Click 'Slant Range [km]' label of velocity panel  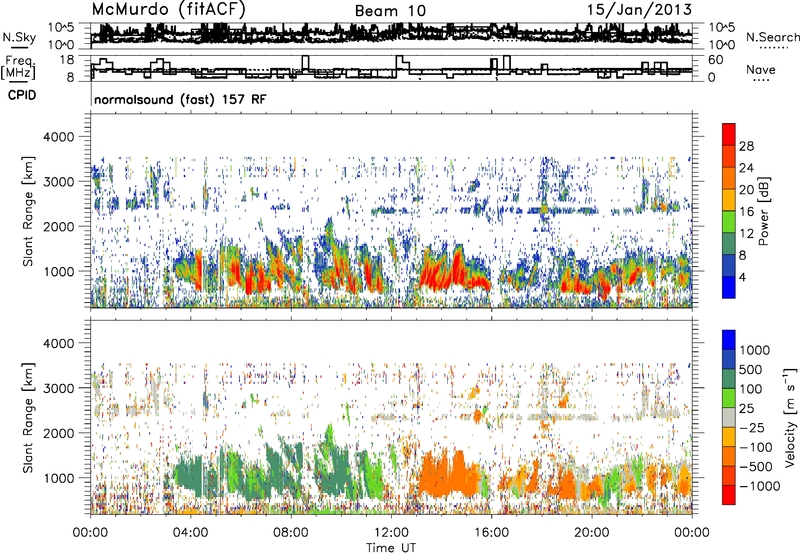(28, 417)
